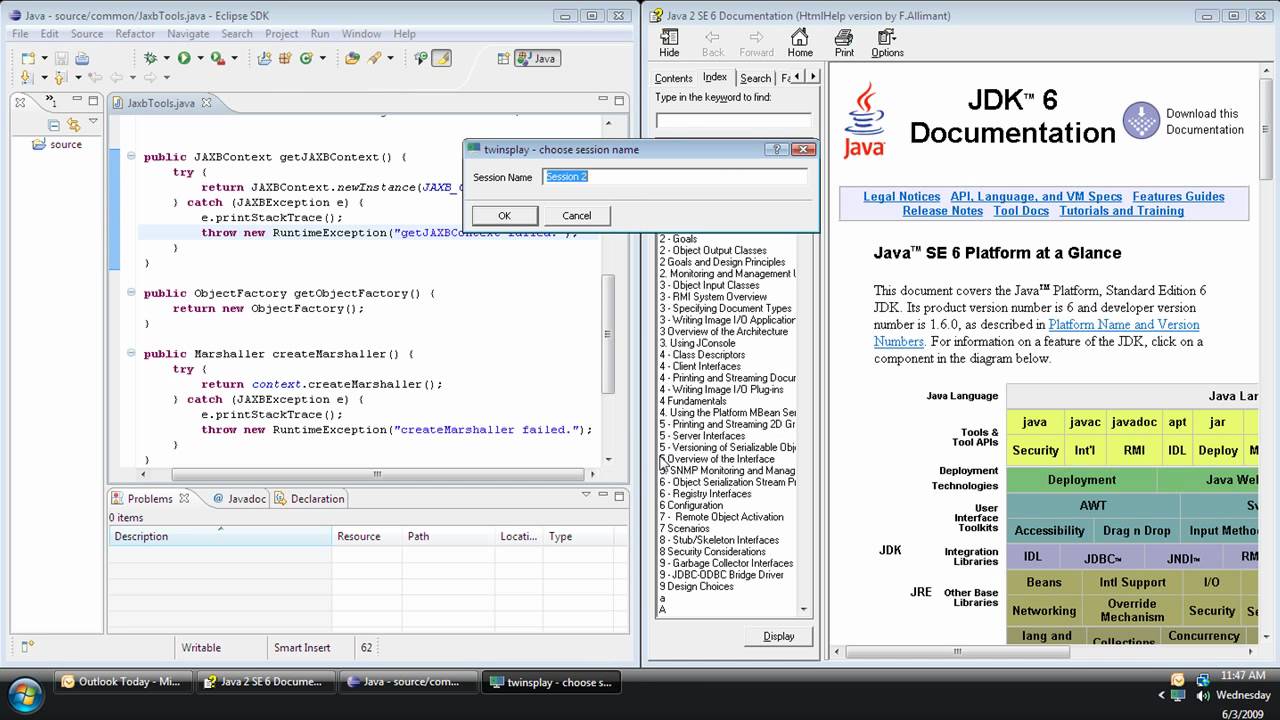Open Legal Notices link
This screenshot has height=720, width=1280.
902,196
